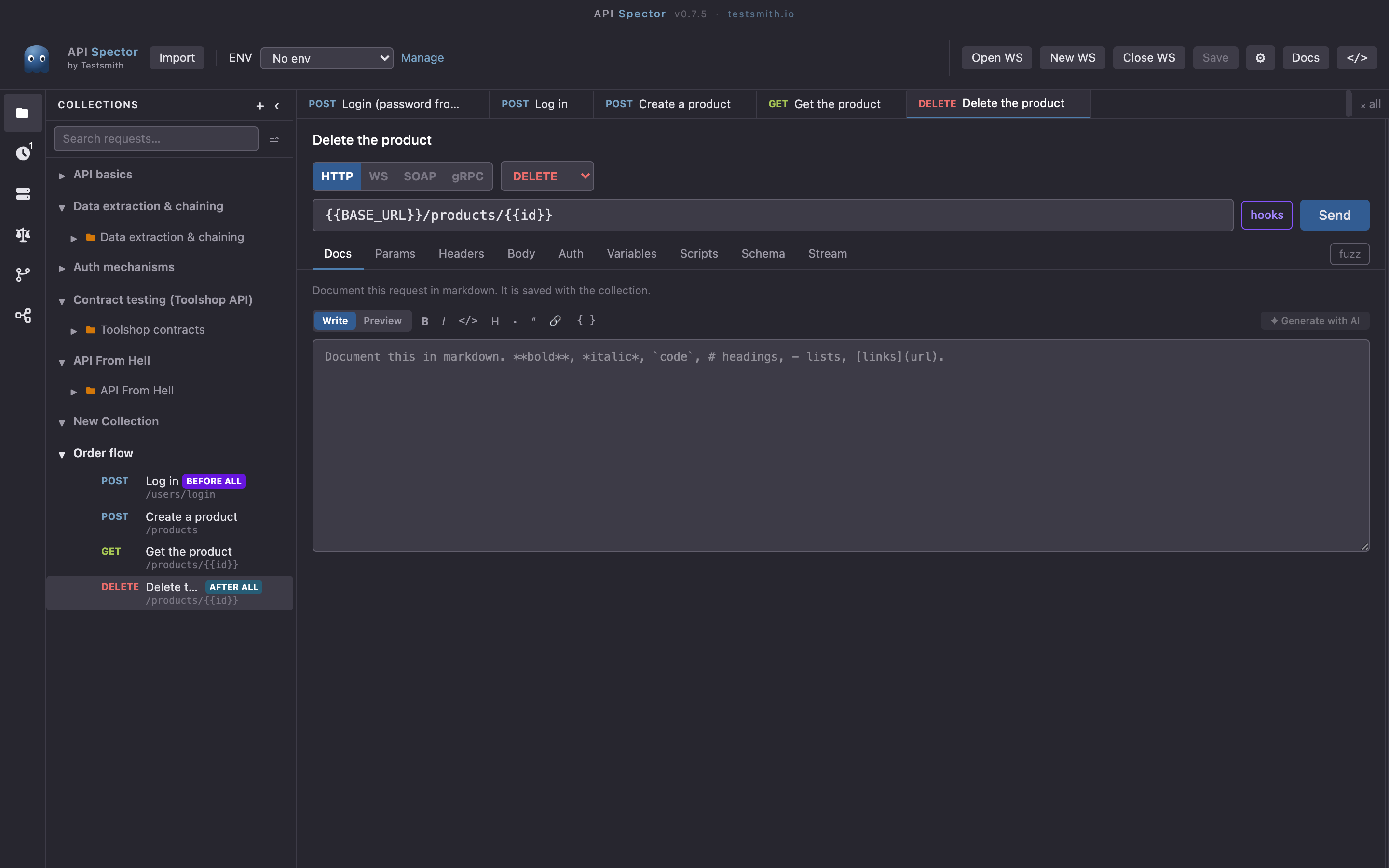Image resolution: width=1389 pixels, height=868 pixels.
Task: Apply bold formatting in docs editor
Action: [425, 321]
